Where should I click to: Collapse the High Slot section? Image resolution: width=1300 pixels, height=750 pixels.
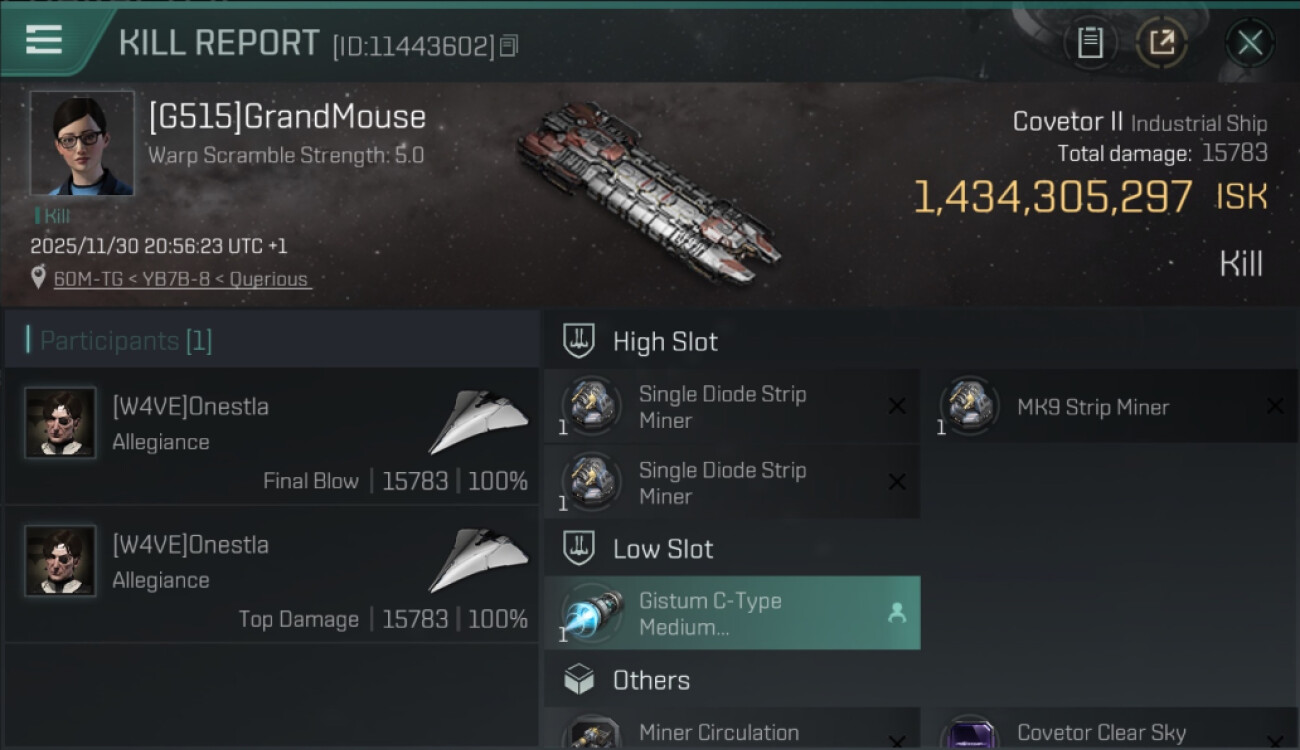[665, 342]
